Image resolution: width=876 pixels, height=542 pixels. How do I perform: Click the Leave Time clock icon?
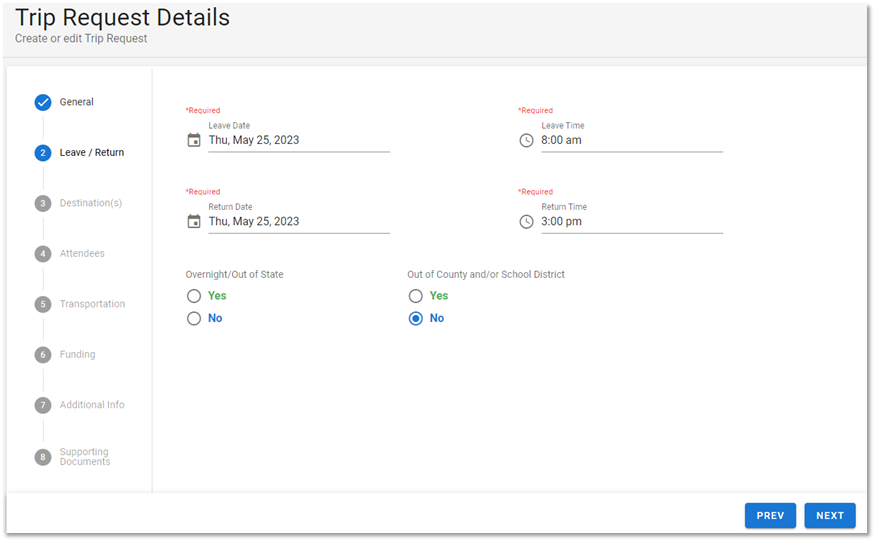coord(526,140)
